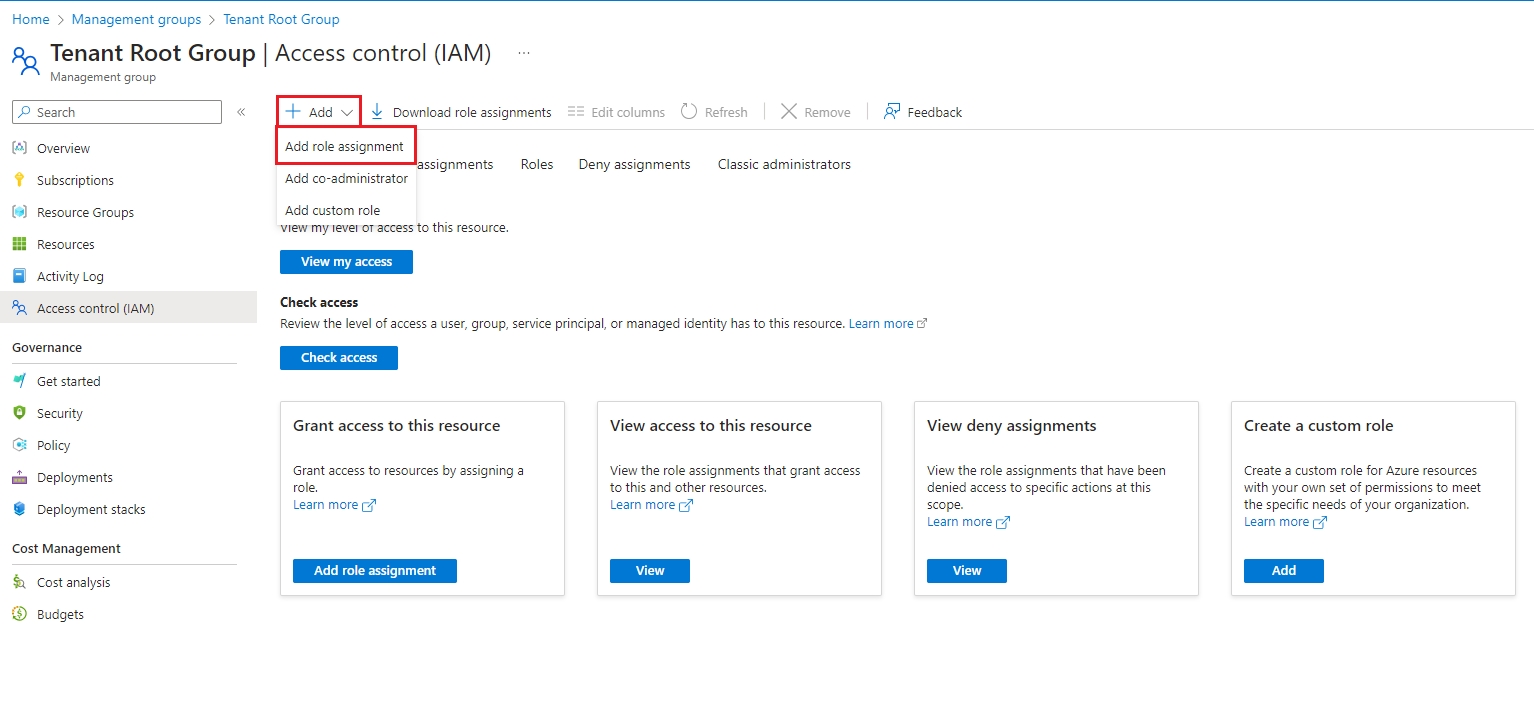Select the Activity Log icon

point(19,276)
